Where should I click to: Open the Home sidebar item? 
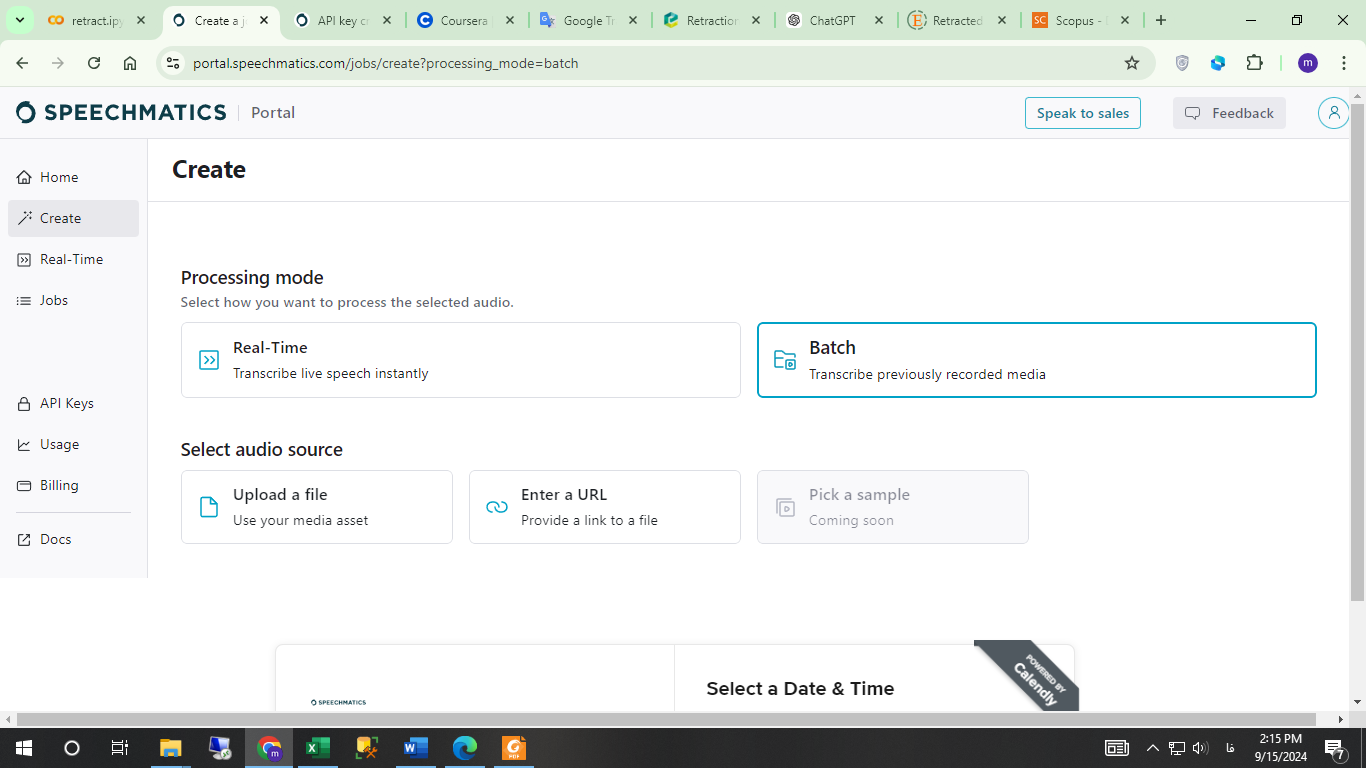click(73, 177)
